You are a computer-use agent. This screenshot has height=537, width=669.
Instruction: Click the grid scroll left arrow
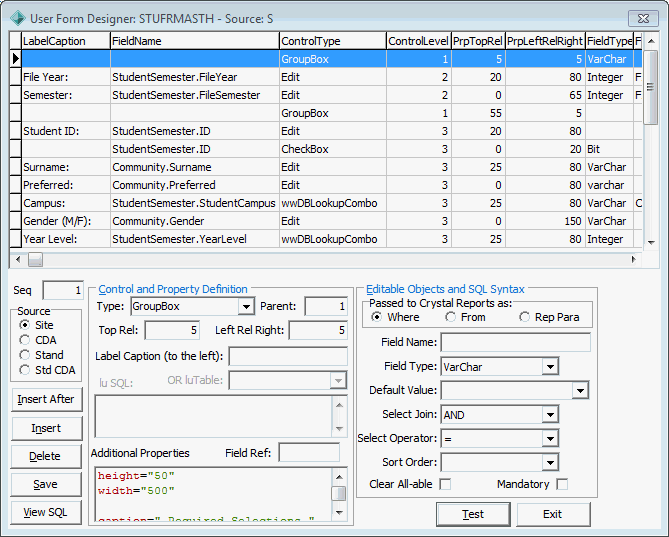(x=18, y=259)
